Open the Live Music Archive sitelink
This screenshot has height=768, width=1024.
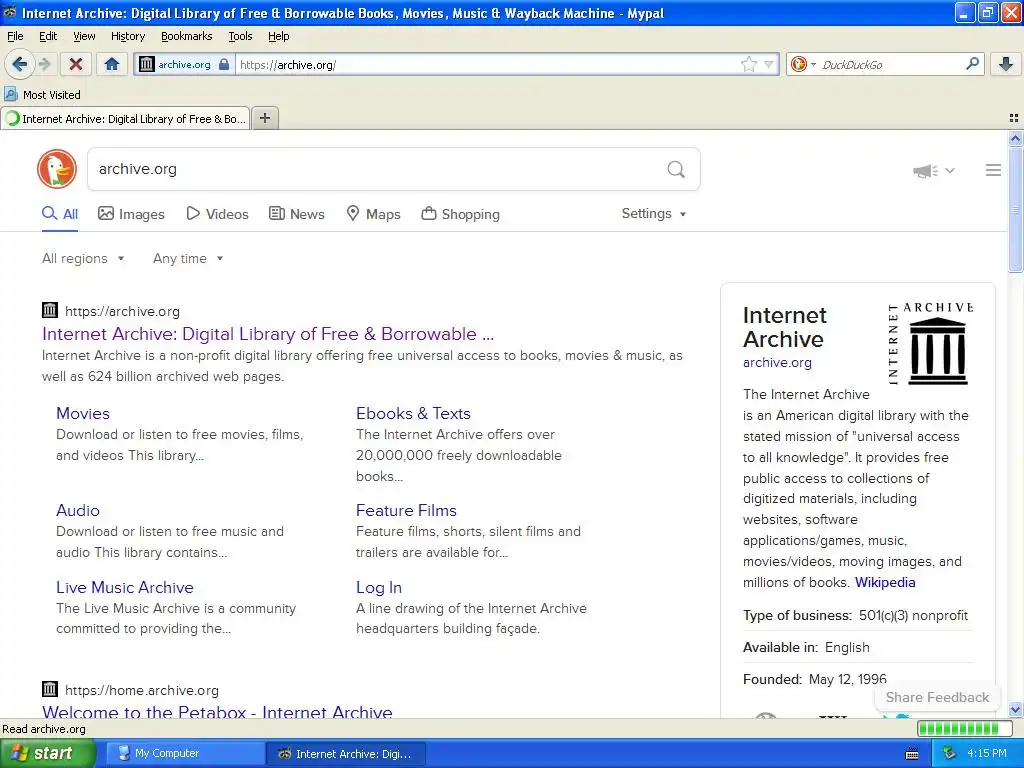(125, 587)
